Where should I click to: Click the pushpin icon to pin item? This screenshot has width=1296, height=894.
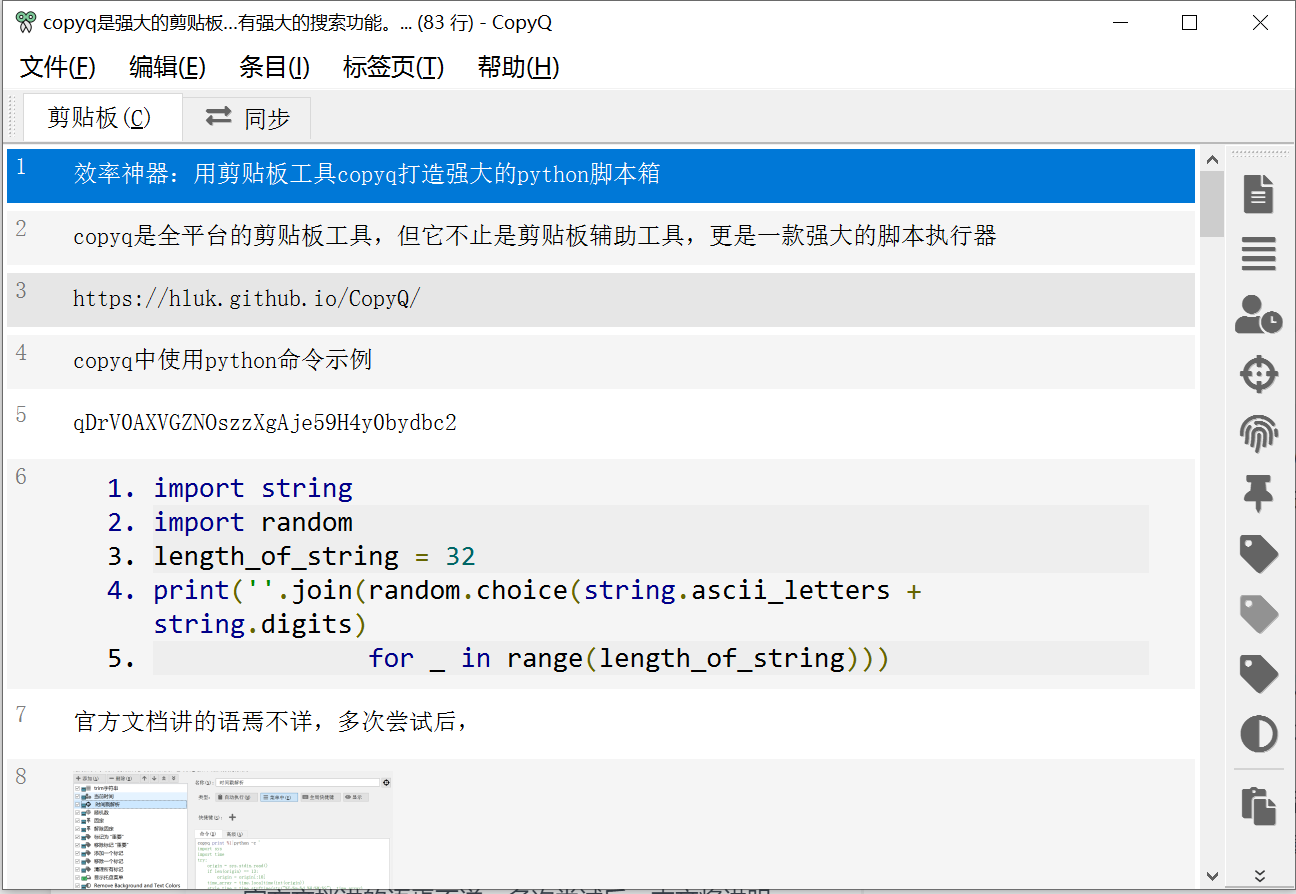[x=1258, y=493]
